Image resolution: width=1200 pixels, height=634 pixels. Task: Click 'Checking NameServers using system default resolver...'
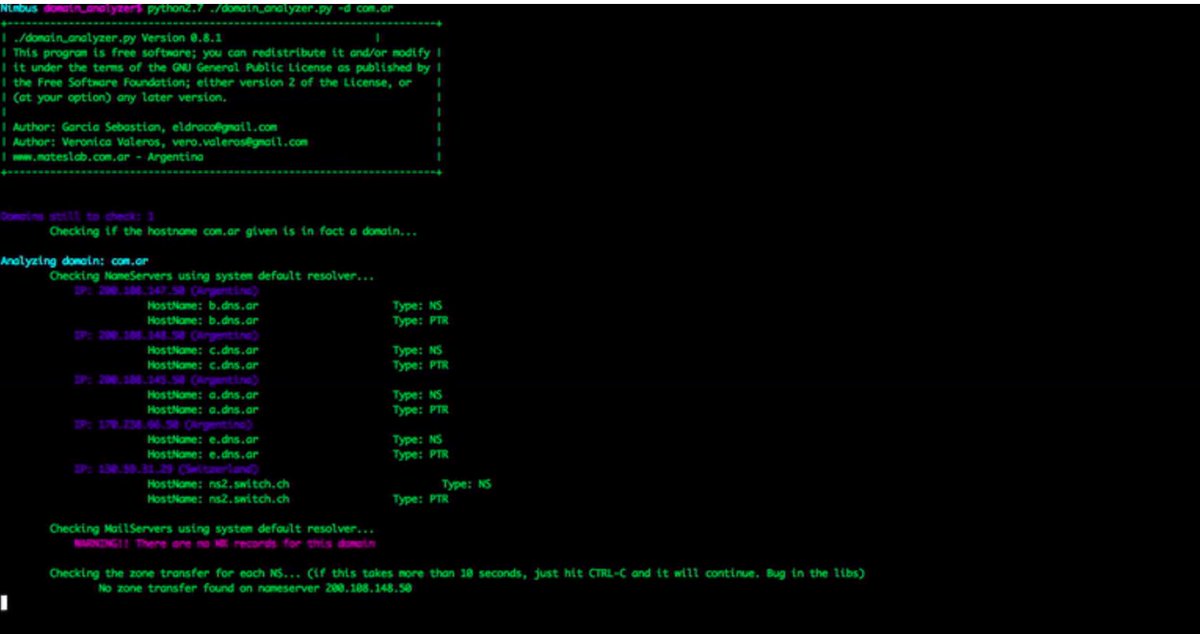coord(212,275)
